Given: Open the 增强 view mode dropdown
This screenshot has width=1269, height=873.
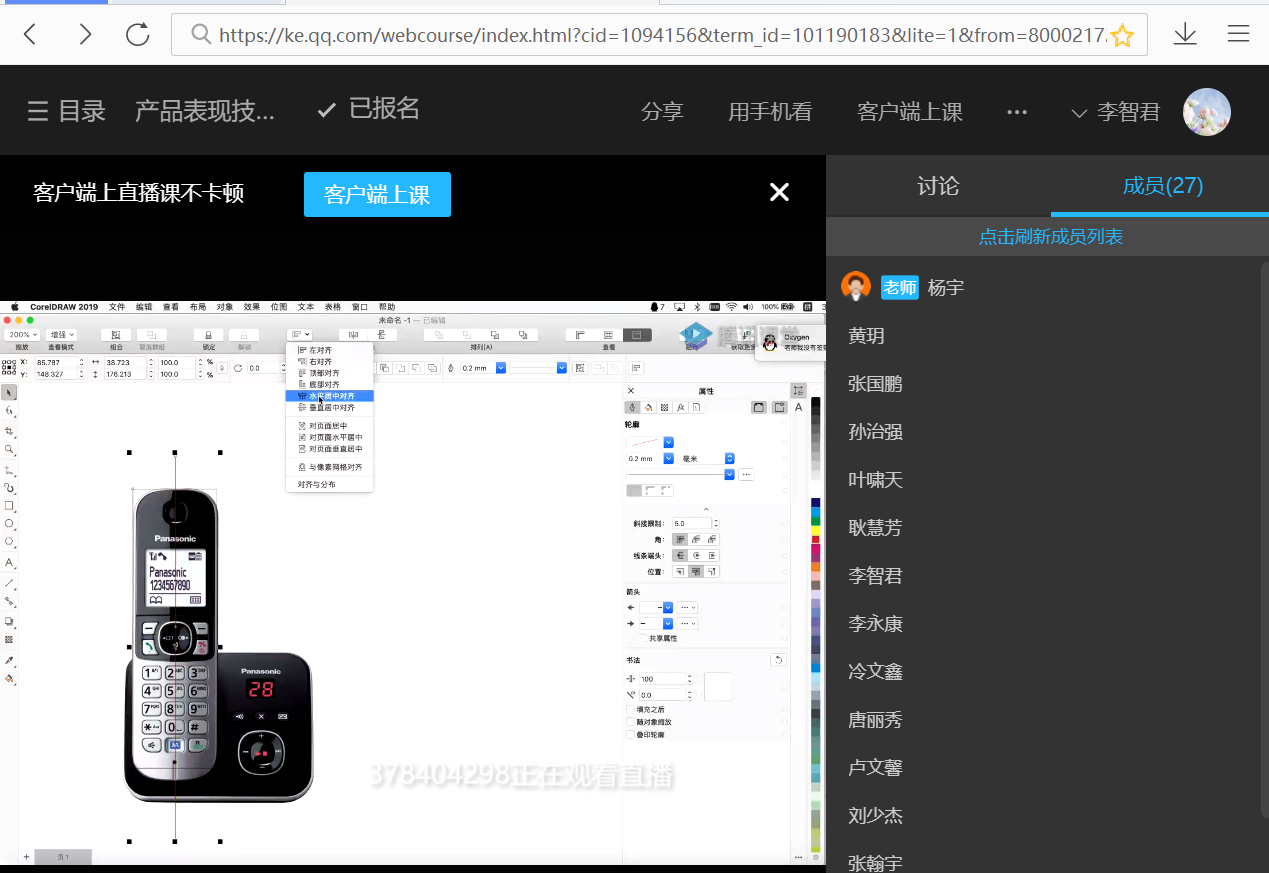Looking at the screenshot, I should 61,334.
